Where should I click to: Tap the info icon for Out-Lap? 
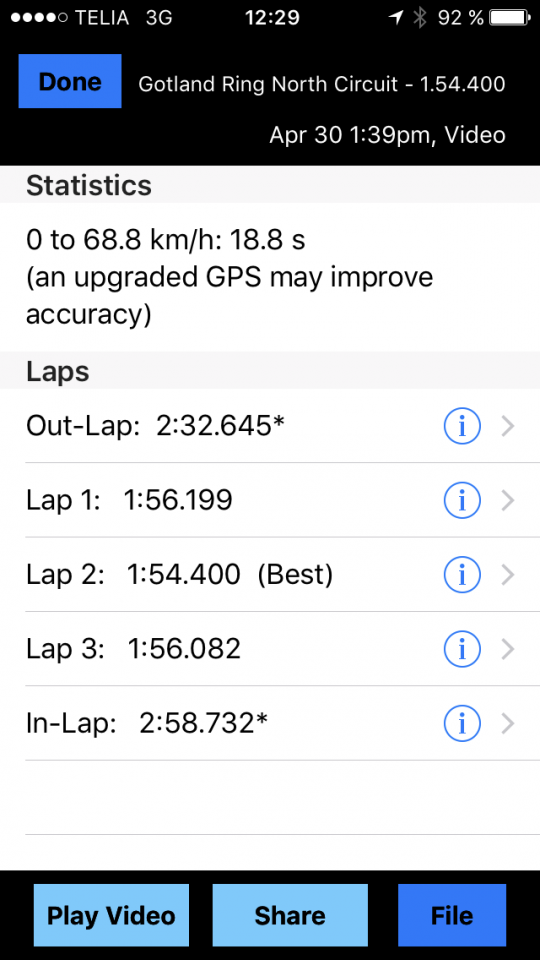462,426
